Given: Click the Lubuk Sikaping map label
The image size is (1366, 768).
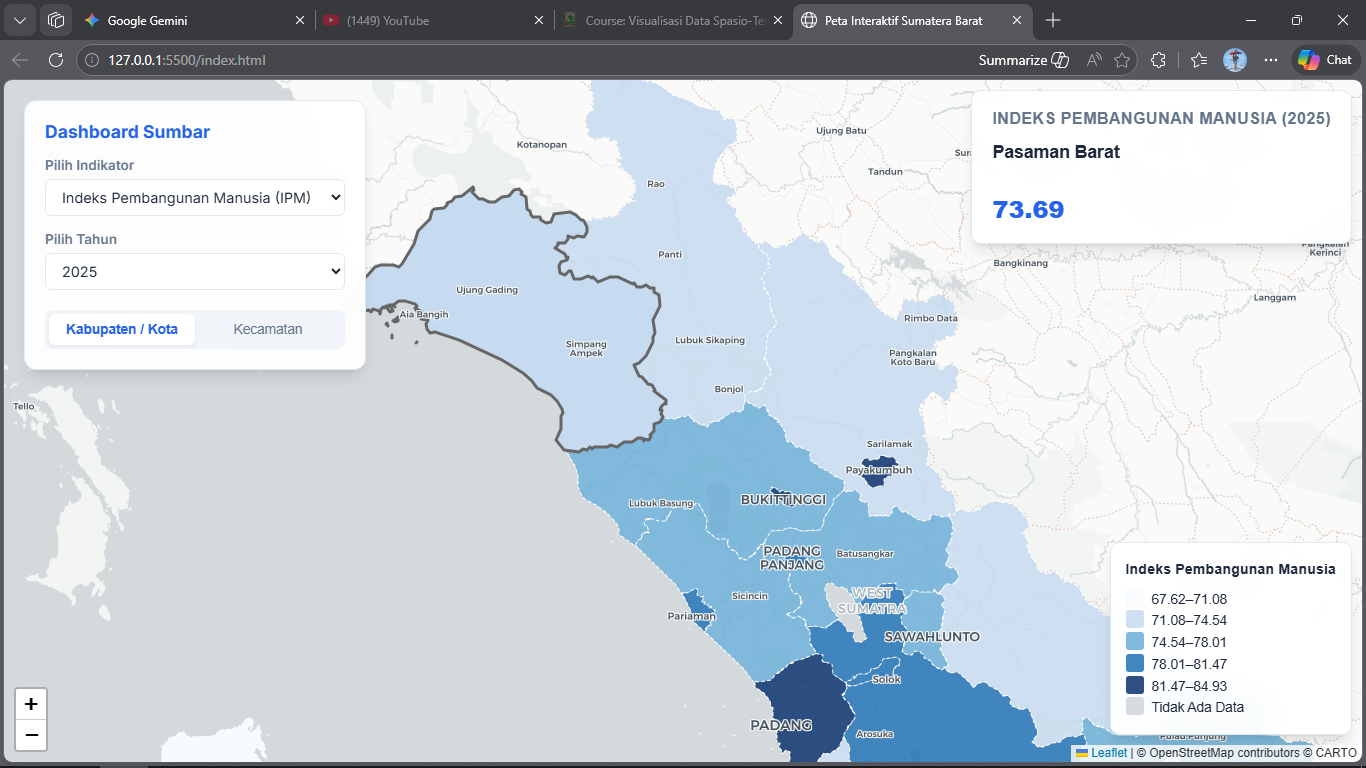Looking at the screenshot, I should 710,340.
